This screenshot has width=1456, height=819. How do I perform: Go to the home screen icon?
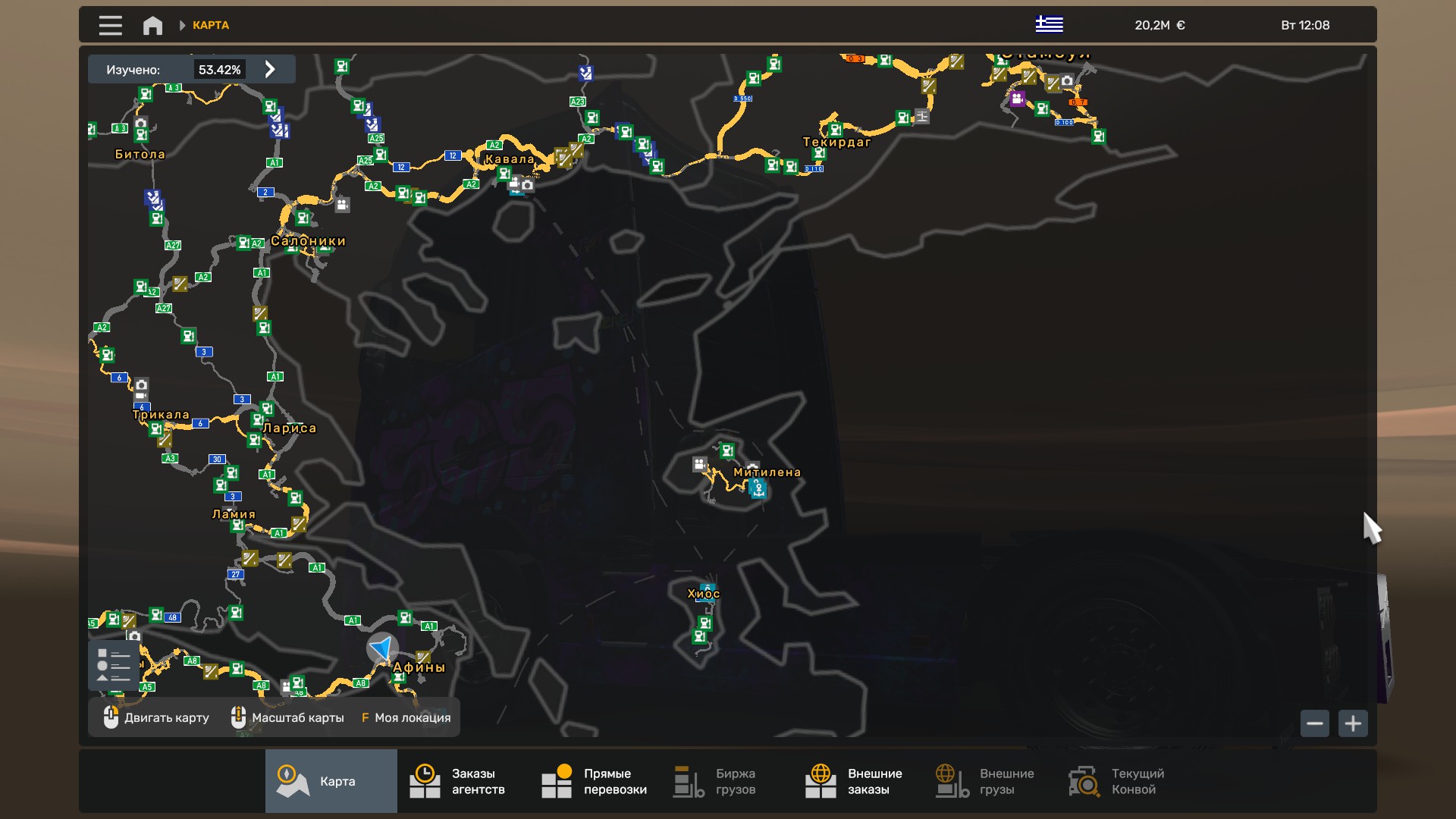click(152, 25)
